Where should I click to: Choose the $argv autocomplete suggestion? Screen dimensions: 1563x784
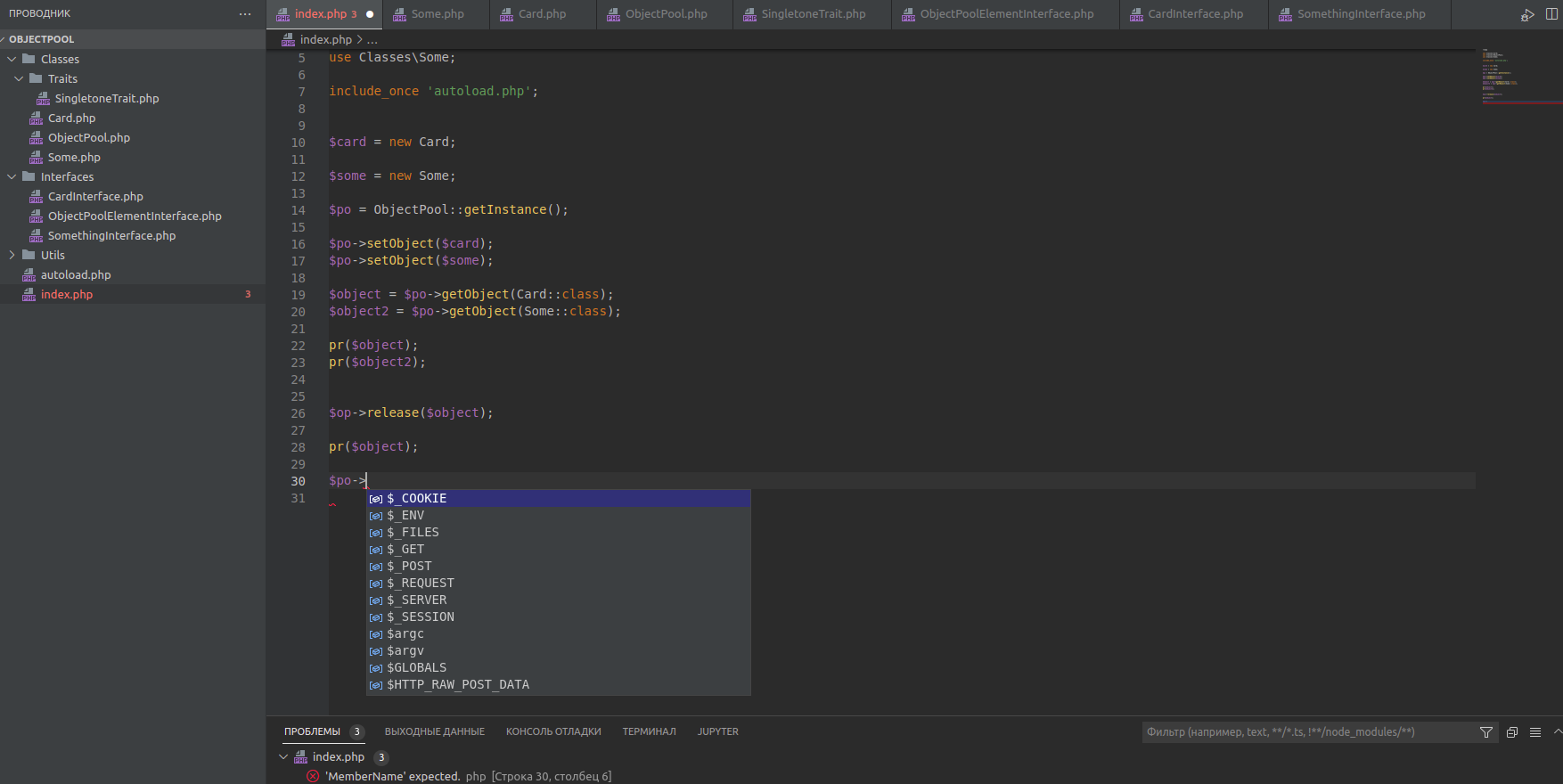[x=559, y=651]
